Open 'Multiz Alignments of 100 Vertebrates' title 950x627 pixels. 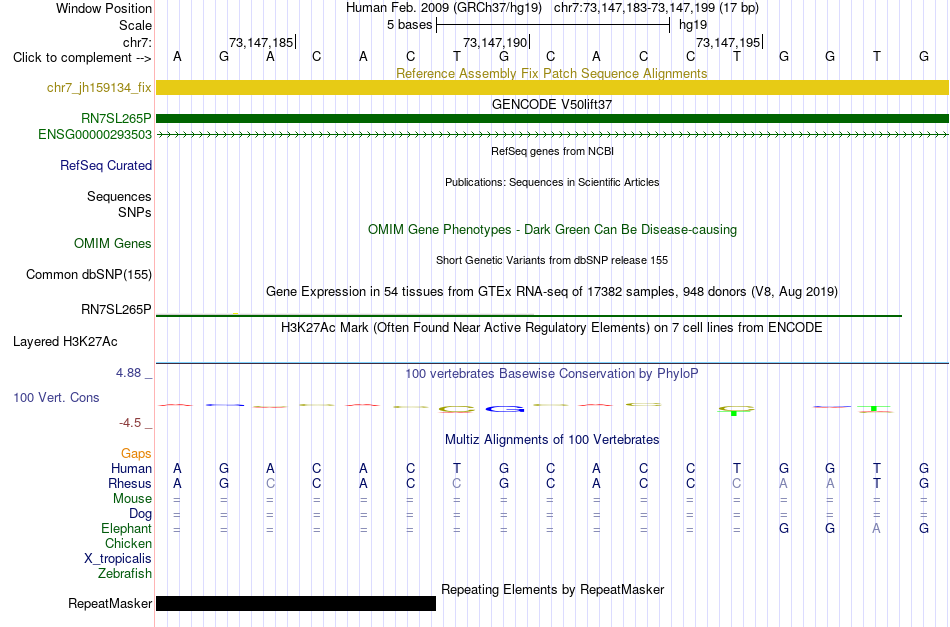tap(552, 440)
